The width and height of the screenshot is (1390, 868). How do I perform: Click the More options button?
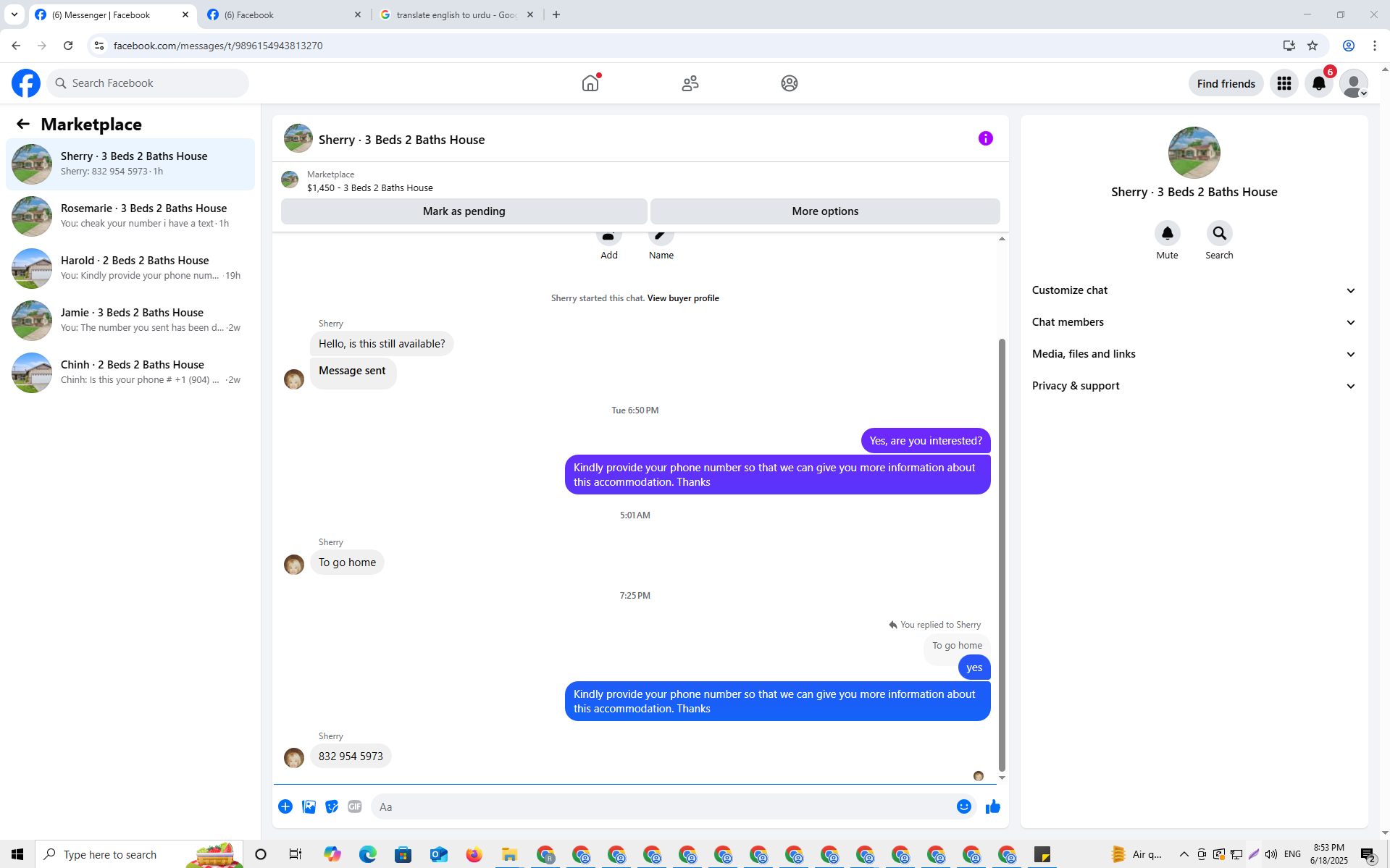click(825, 211)
